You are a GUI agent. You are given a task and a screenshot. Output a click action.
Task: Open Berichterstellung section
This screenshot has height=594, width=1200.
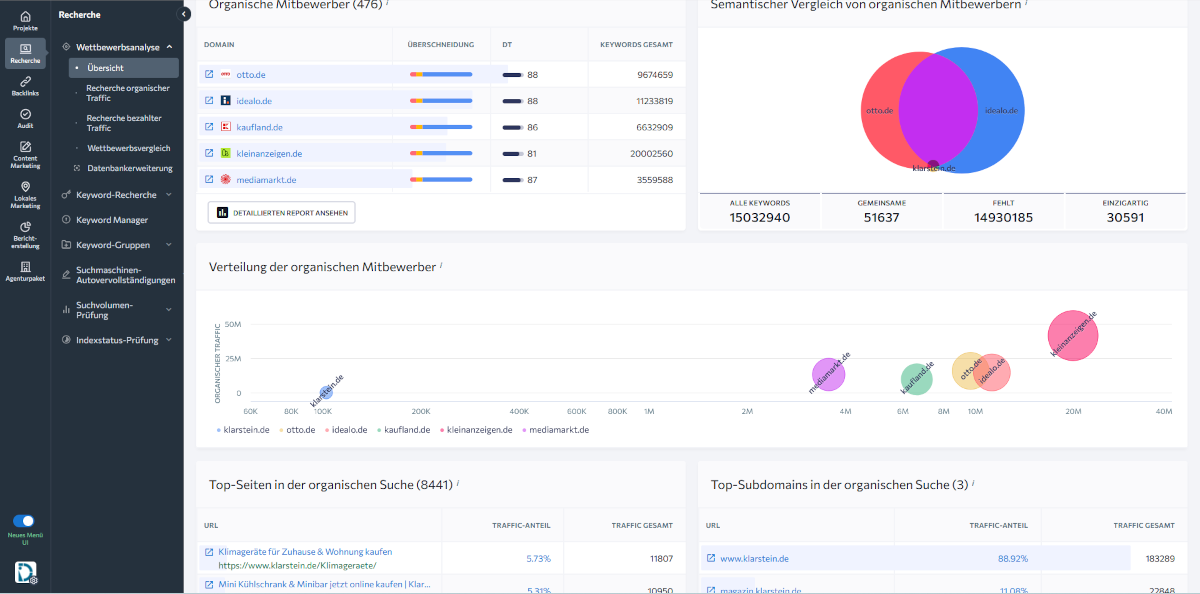[x=25, y=234]
